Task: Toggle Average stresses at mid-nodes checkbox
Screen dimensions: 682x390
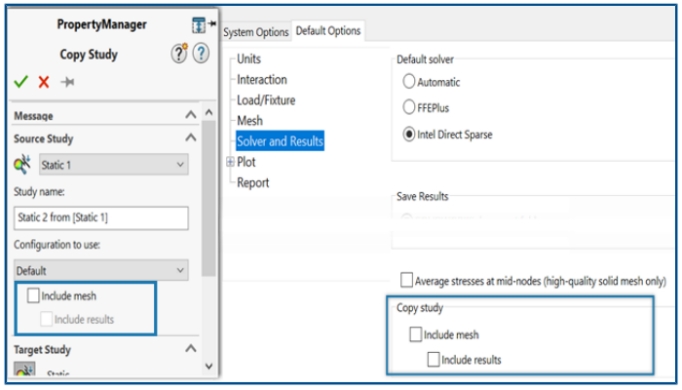Action: point(406,280)
